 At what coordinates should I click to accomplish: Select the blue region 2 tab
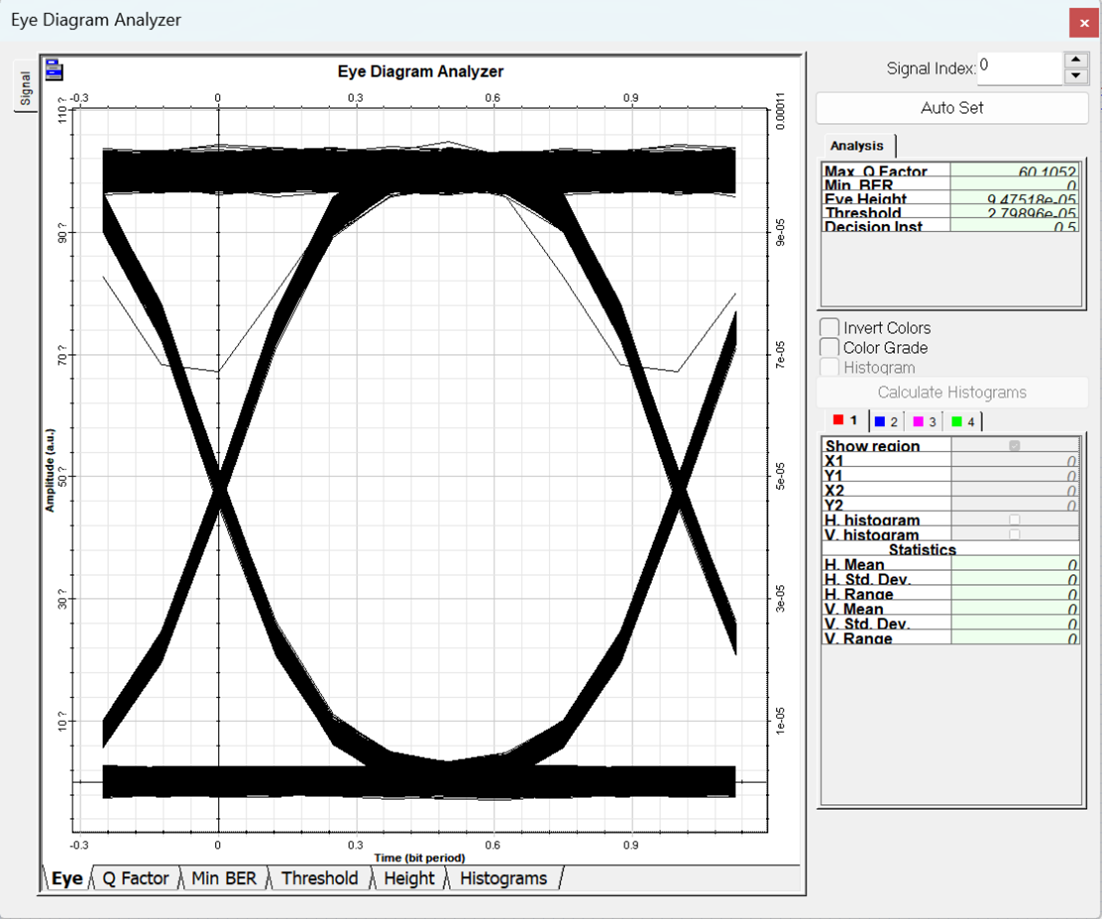(x=887, y=421)
